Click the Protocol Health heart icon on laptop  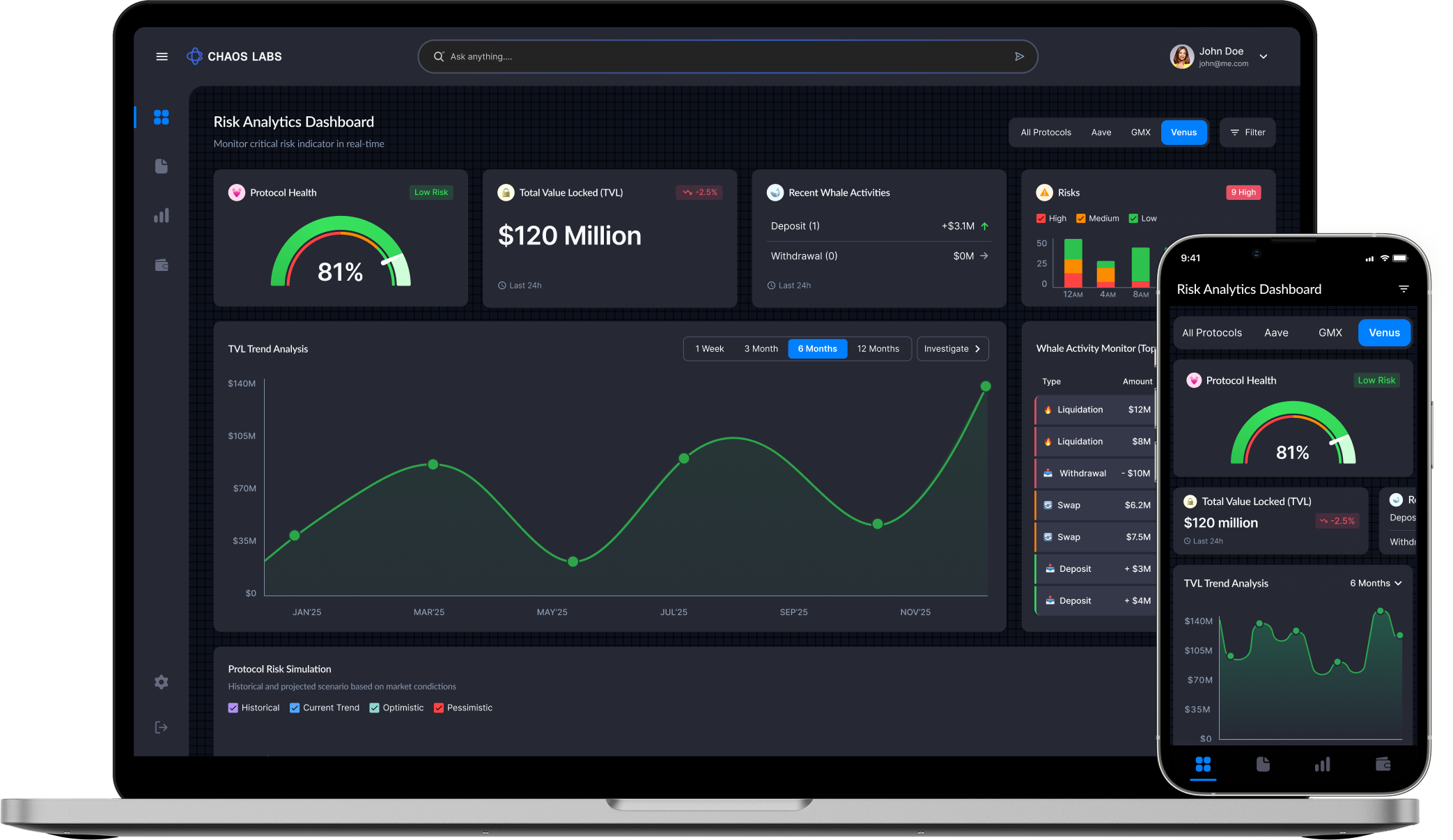237,192
